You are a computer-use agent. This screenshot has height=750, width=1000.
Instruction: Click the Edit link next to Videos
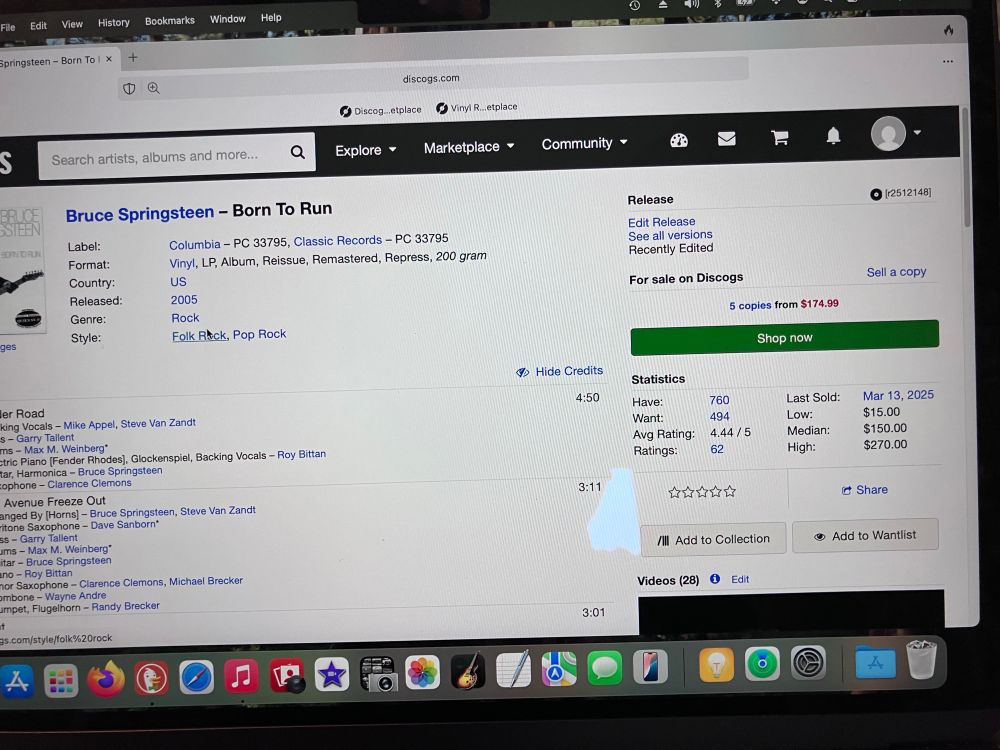(x=740, y=579)
